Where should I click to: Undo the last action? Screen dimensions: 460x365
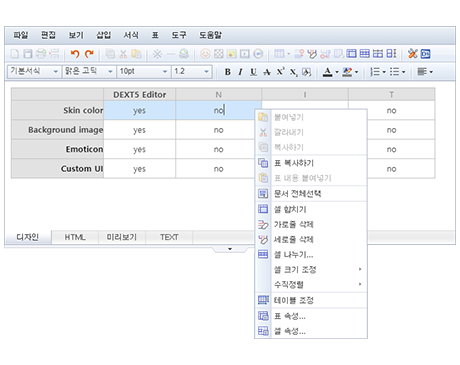click(75, 53)
